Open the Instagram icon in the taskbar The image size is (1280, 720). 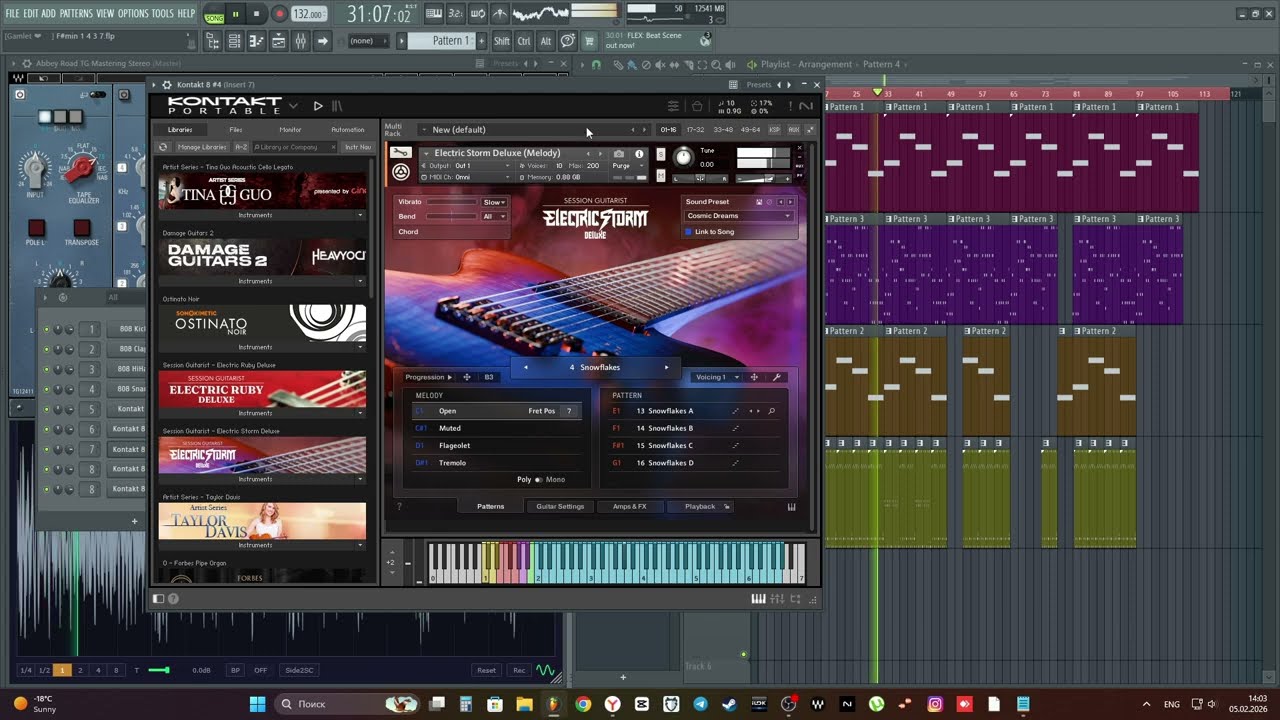935,704
